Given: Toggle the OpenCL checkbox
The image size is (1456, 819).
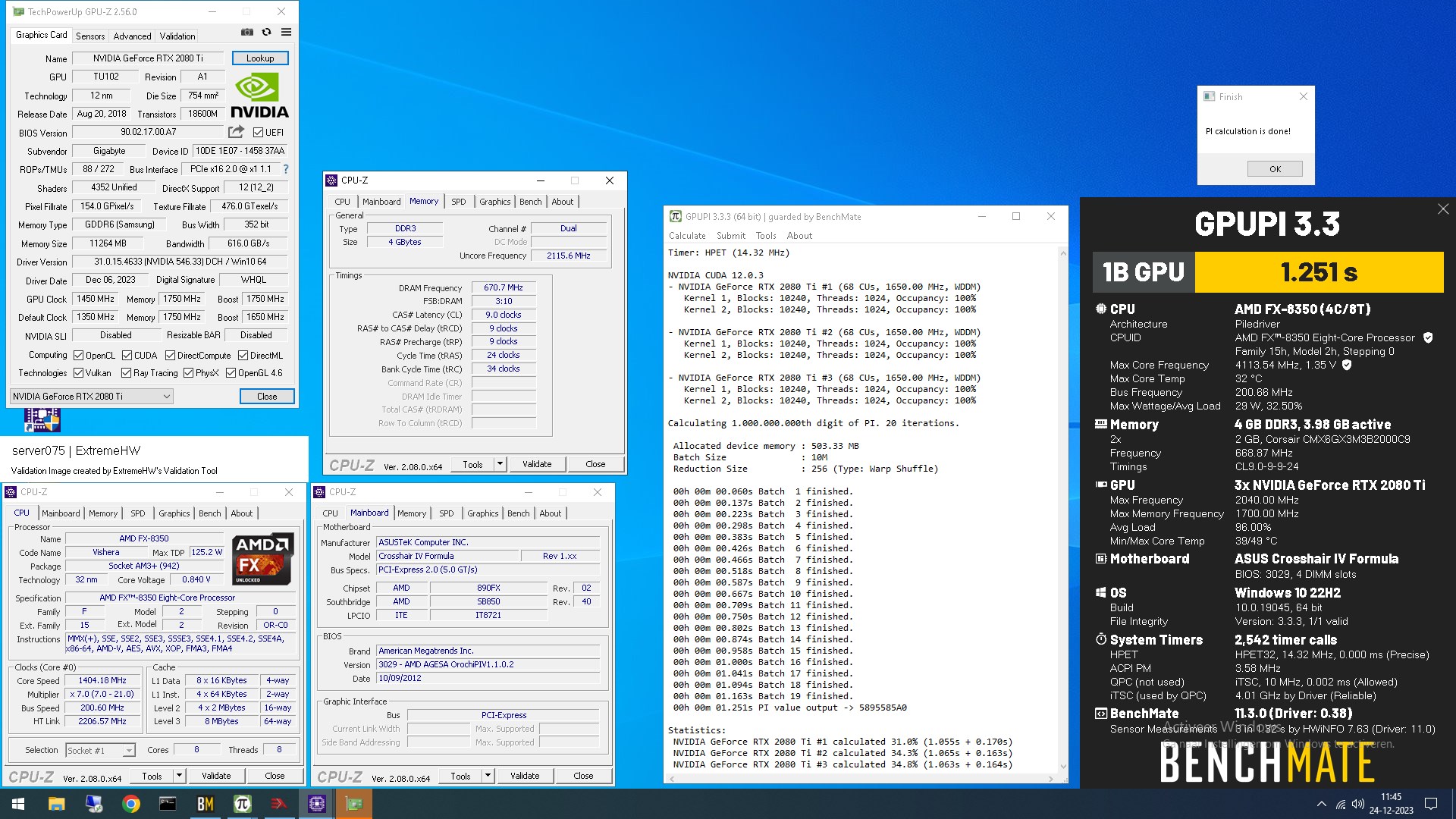Looking at the screenshot, I should (78, 355).
